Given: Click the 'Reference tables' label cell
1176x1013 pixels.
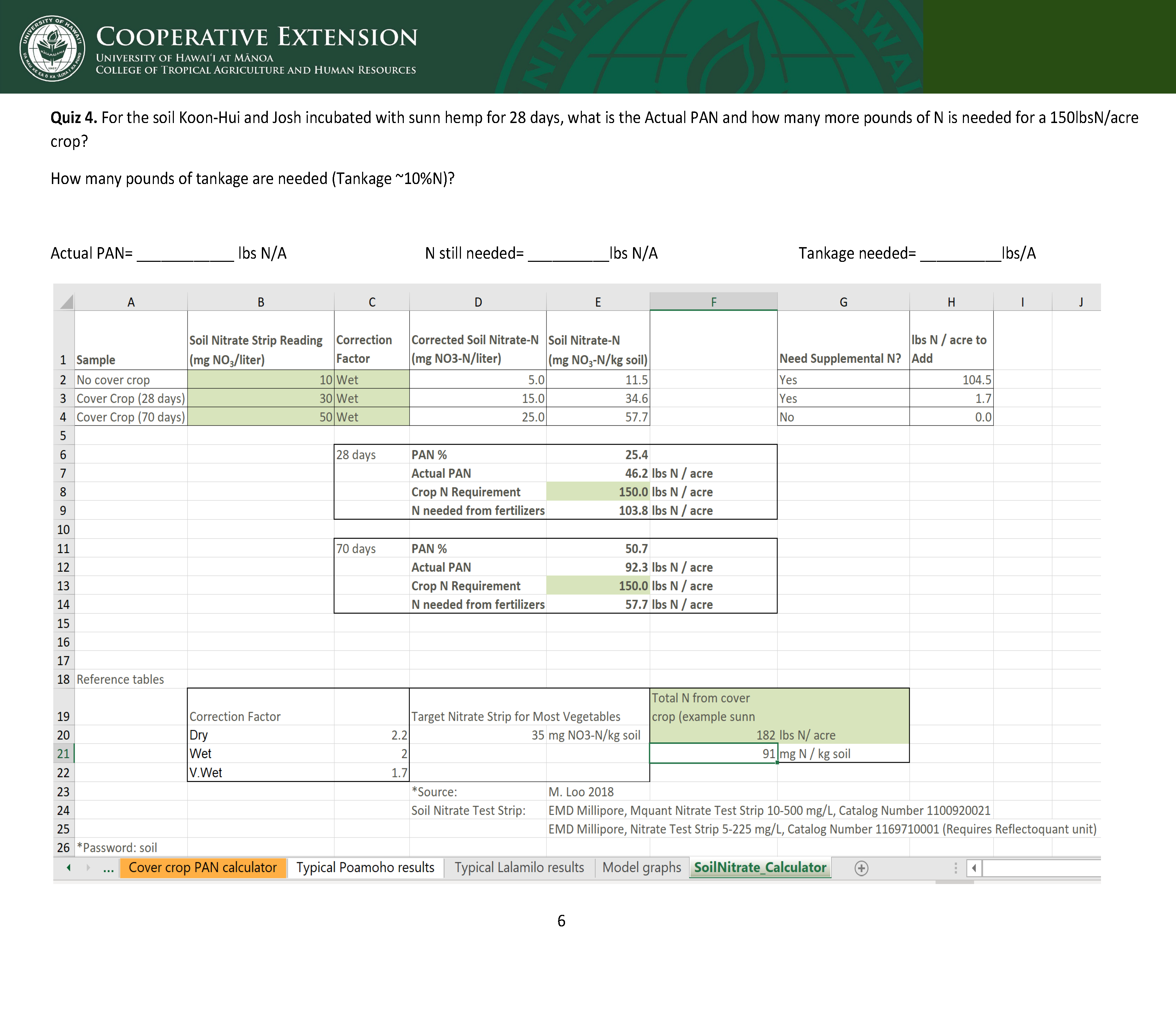Looking at the screenshot, I should (131, 679).
